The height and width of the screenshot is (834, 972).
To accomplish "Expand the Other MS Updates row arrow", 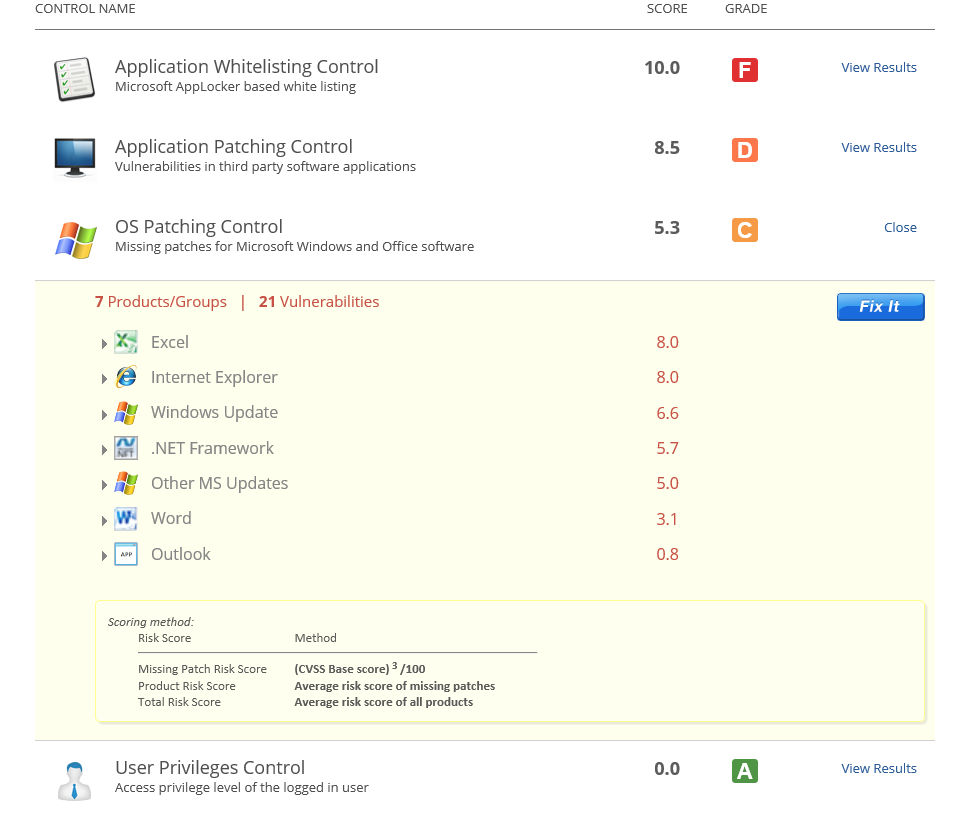I will tap(104, 485).
